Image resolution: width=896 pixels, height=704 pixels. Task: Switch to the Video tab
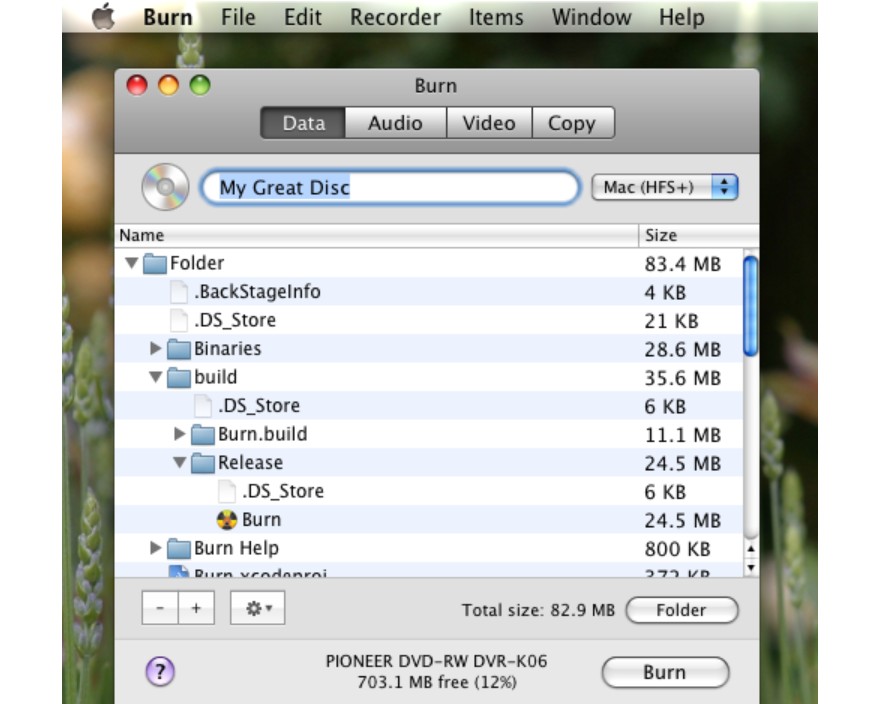click(x=489, y=123)
